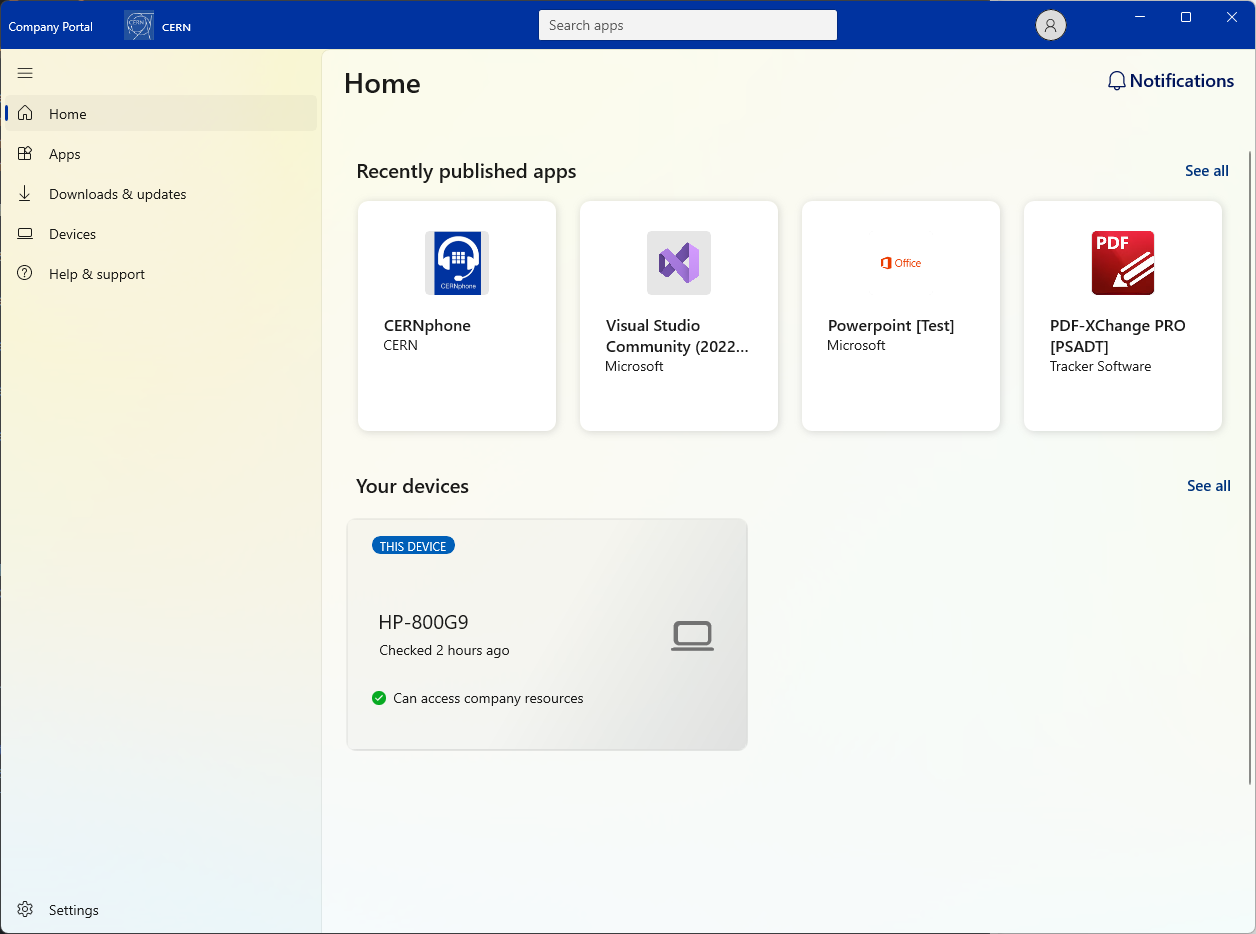Click the Apps grid icon in sidebar
This screenshot has height=934, width=1256.
click(26, 154)
